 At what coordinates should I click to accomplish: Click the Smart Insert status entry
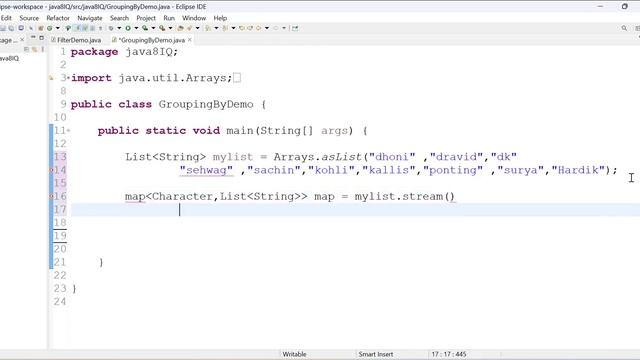point(376,354)
